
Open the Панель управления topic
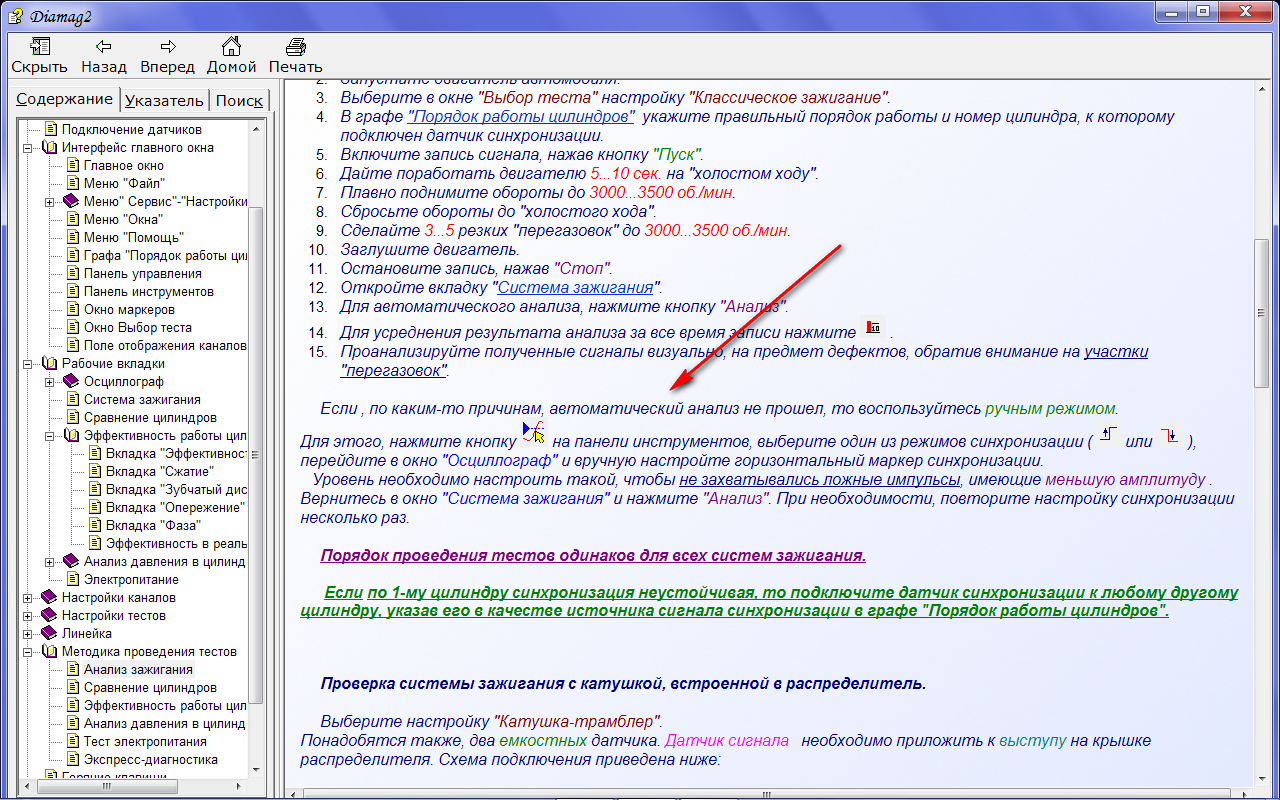click(142, 274)
